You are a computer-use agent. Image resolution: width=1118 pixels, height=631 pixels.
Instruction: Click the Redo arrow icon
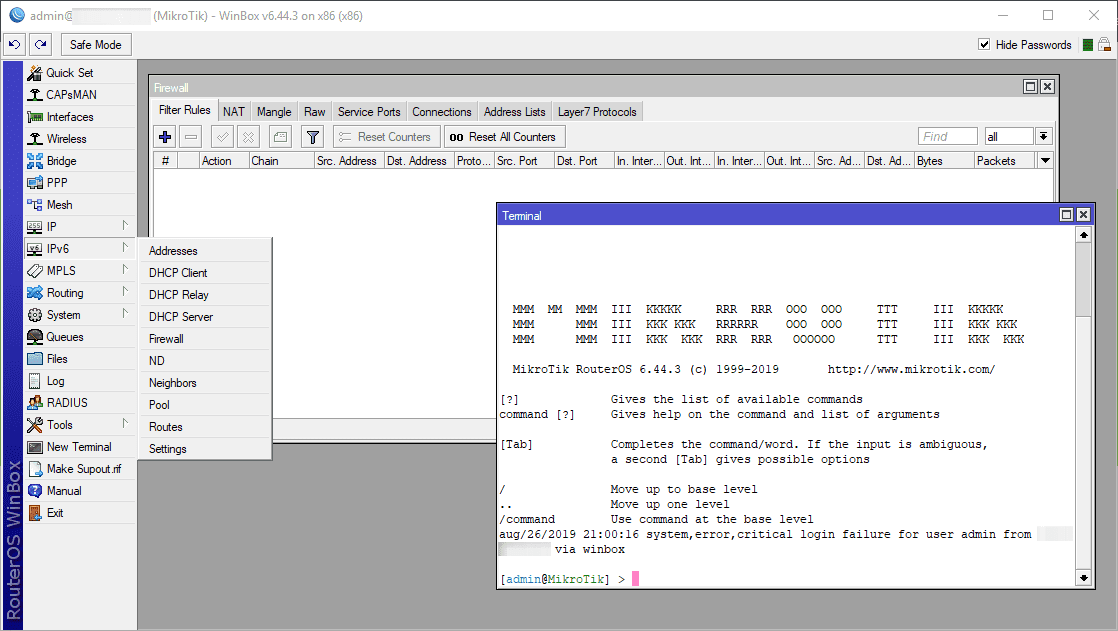click(41, 44)
